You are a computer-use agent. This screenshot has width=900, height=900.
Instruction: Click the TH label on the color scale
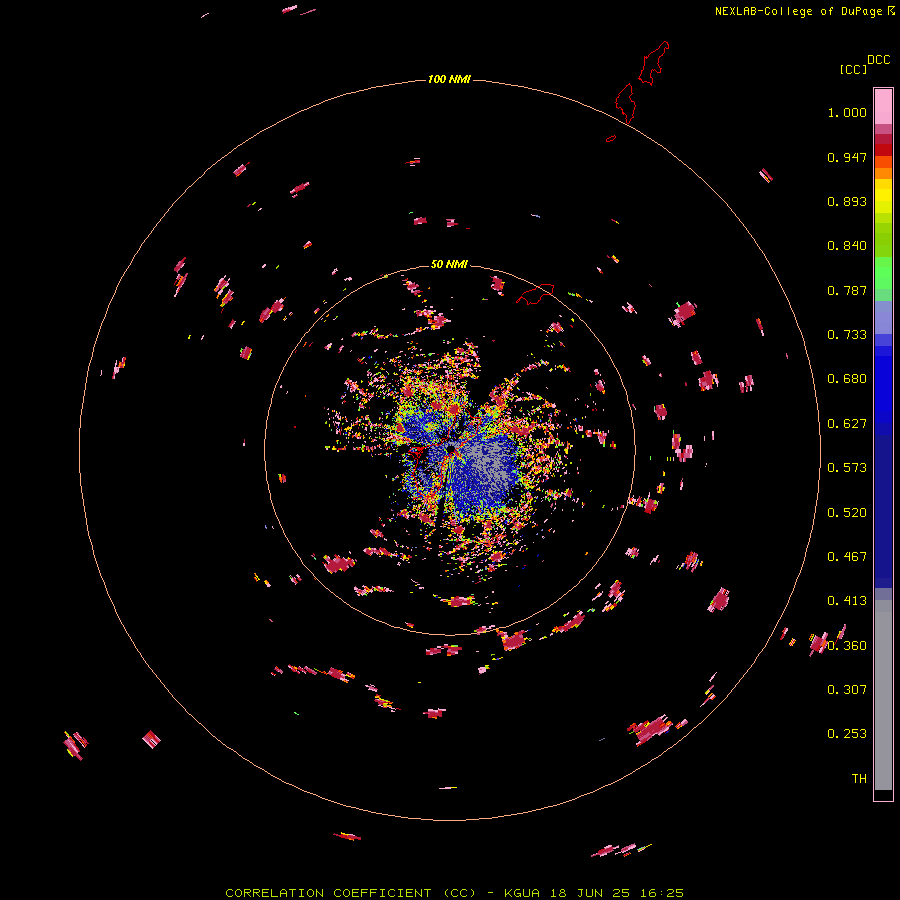point(859,779)
